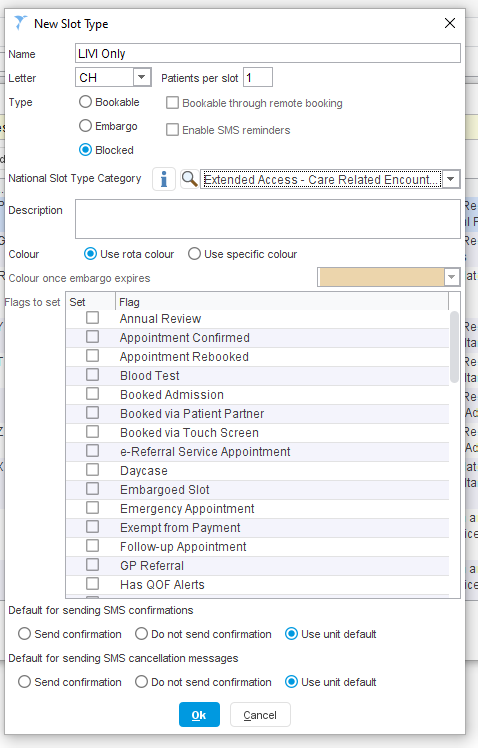The height and width of the screenshot is (748, 478).
Task: Tick Bookable through remote booking checkbox
Action: [172, 103]
